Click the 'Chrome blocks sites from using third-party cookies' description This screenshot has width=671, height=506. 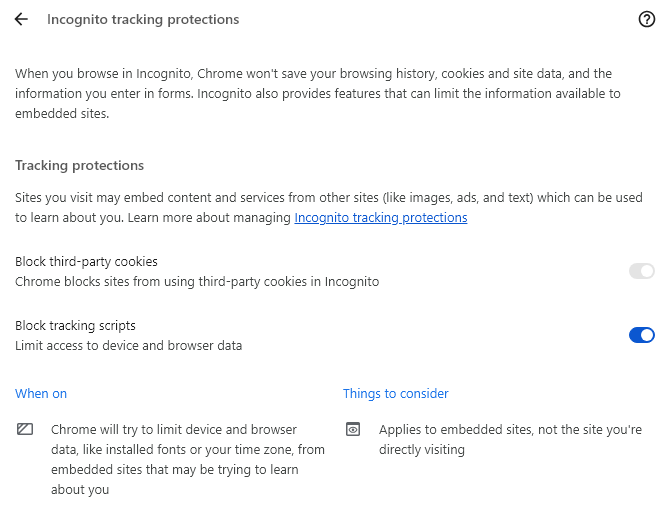(196, 281)
